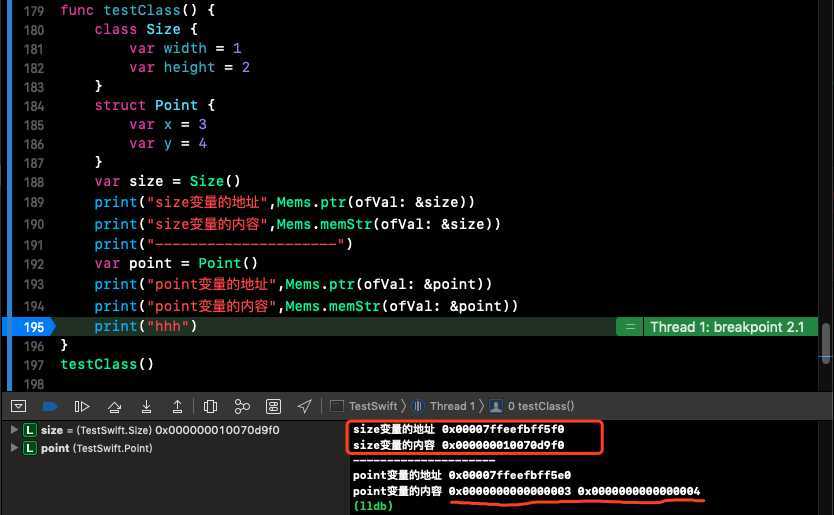The image size is (834, 515).
Task: Click 'var x = 3' on line 185
Action: 168,124
